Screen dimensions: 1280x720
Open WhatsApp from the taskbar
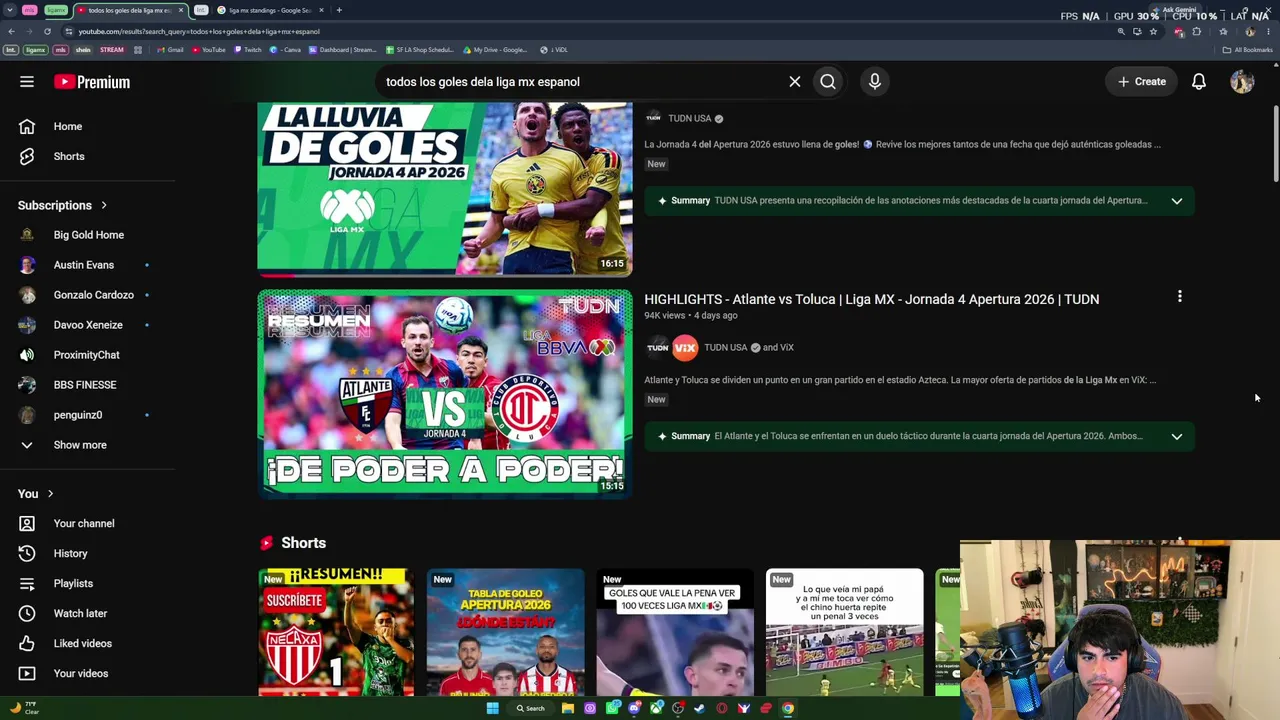click(612, 708)
